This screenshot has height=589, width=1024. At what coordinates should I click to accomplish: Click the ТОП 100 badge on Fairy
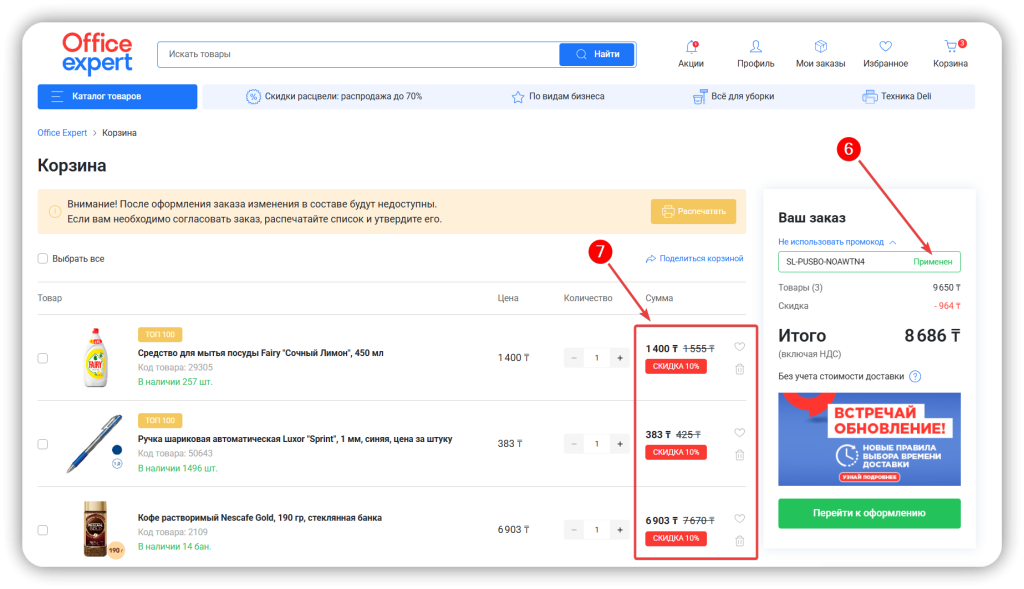(x=160, y=334)
